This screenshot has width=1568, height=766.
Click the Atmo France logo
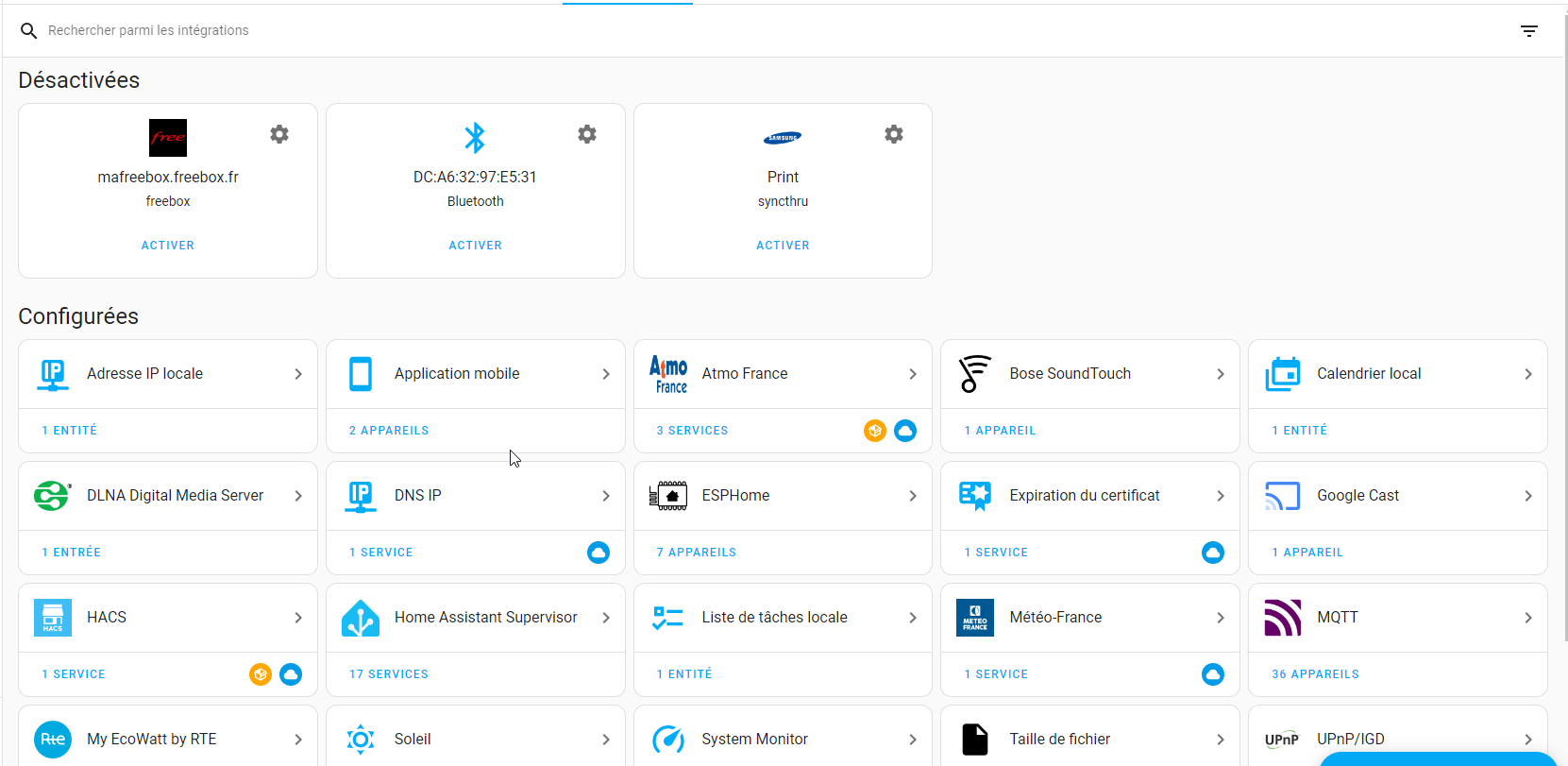tap(668, 374)
